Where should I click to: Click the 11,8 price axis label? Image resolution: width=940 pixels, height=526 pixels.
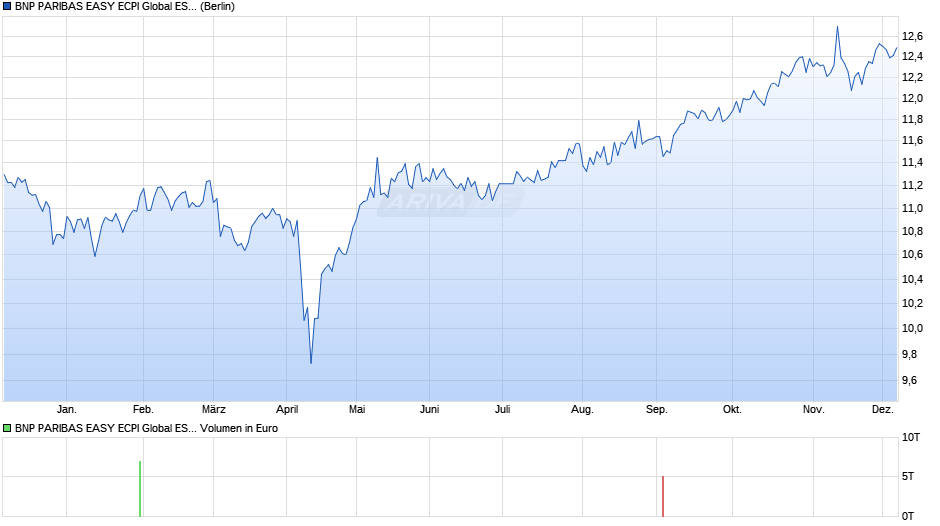(912, 119)
